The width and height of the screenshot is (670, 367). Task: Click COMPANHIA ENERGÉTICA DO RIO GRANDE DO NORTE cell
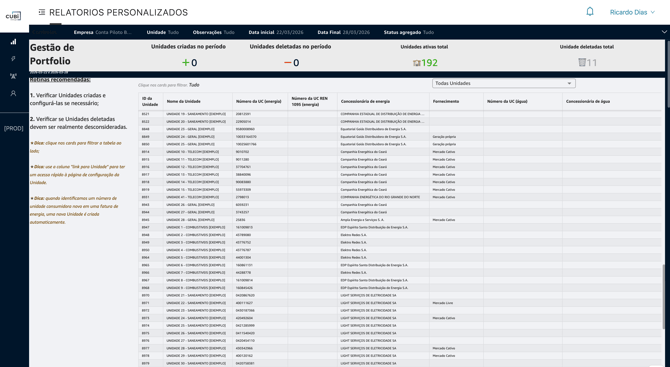click(383, 197)
